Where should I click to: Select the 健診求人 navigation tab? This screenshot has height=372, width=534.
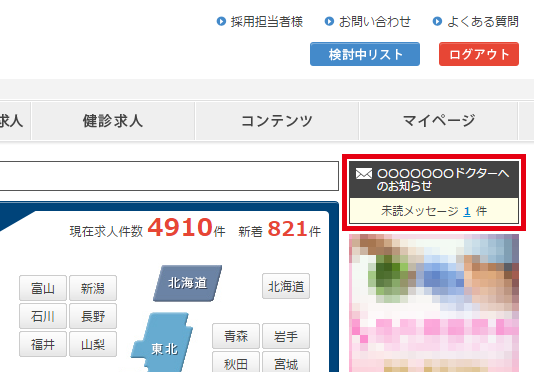coord(113,121)
